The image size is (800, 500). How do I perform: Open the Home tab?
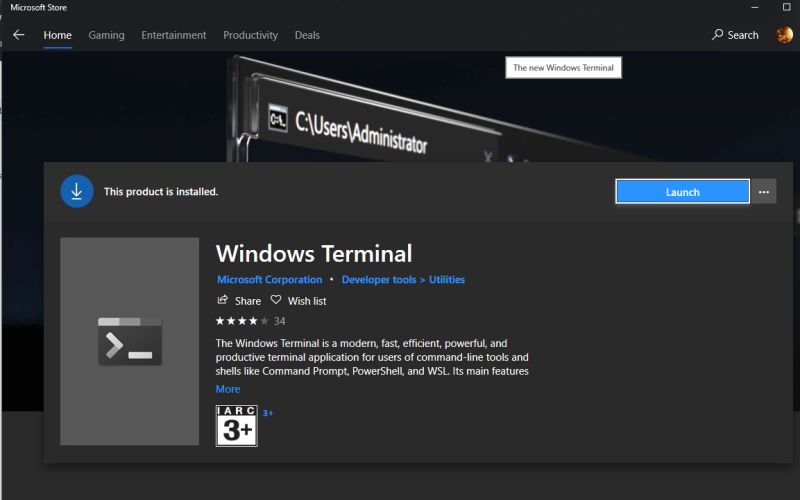click(x=57, y=35)
